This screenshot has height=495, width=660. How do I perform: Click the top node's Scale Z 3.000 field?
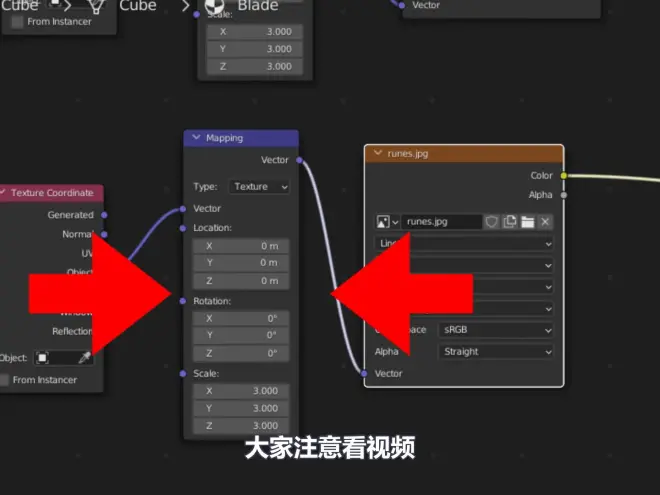point(255,67)
